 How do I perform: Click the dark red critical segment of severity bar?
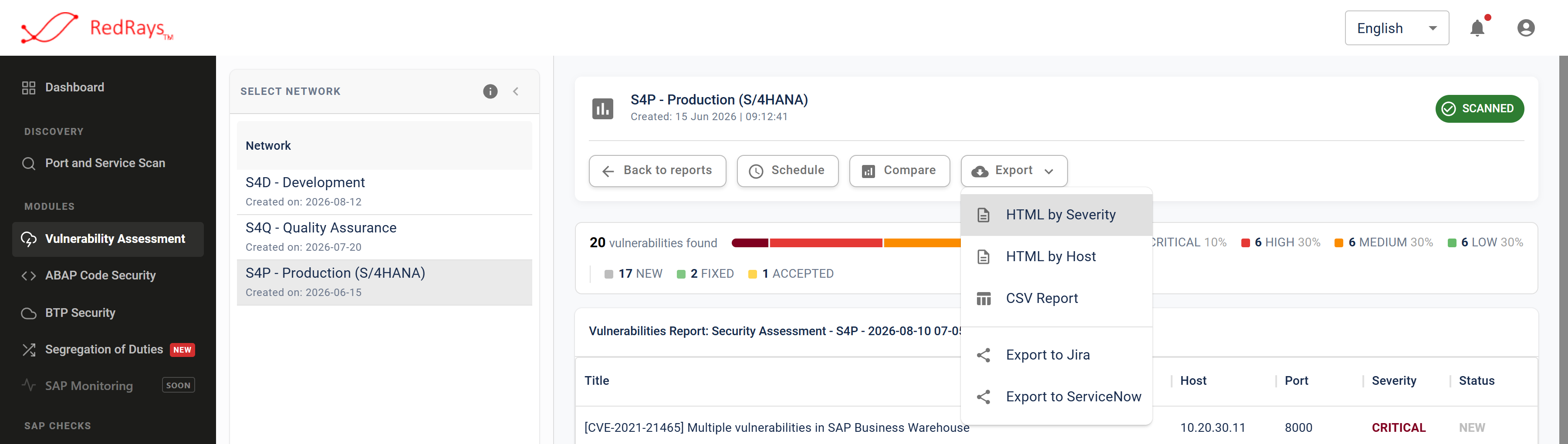click(750, 243)
